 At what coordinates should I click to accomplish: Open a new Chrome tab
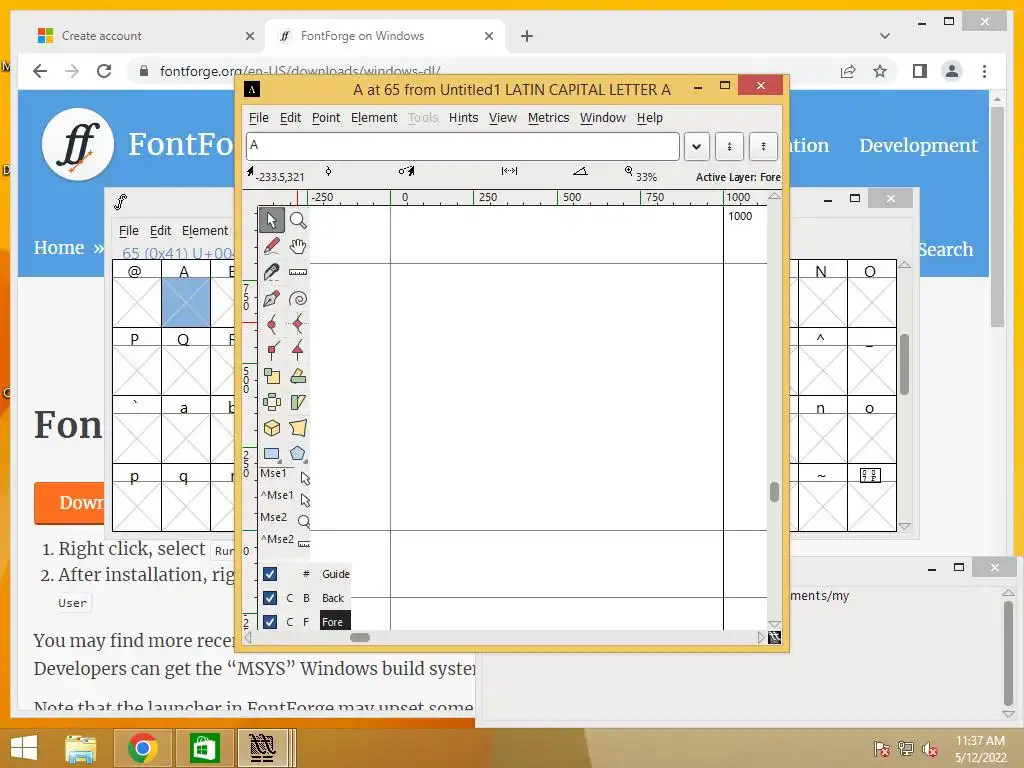point(527,36)
